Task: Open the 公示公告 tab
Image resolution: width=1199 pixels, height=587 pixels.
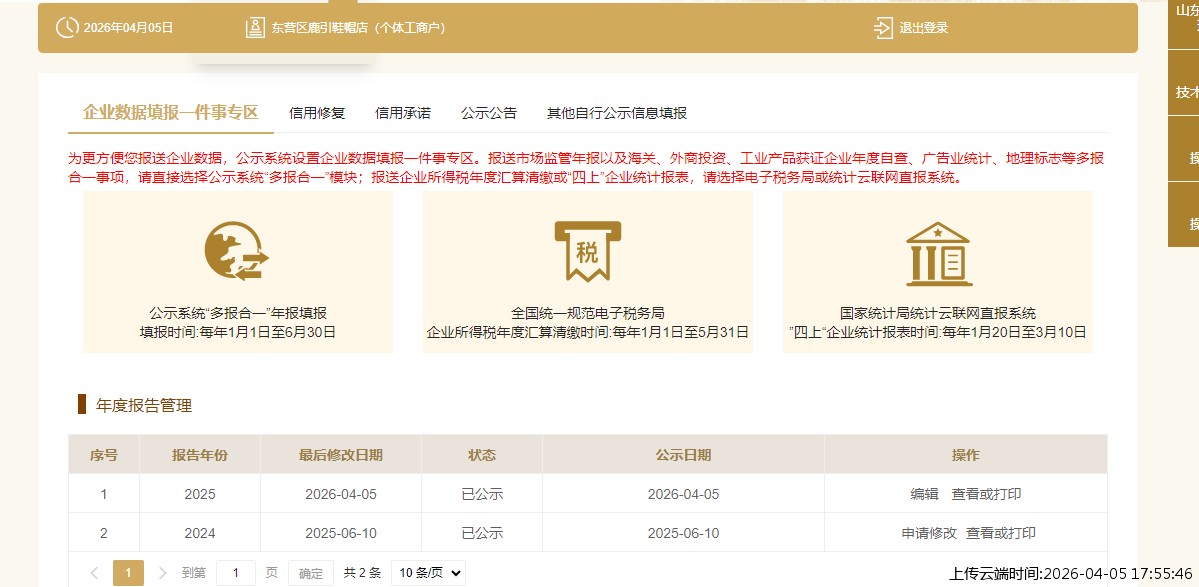Action: pos(489,113)
